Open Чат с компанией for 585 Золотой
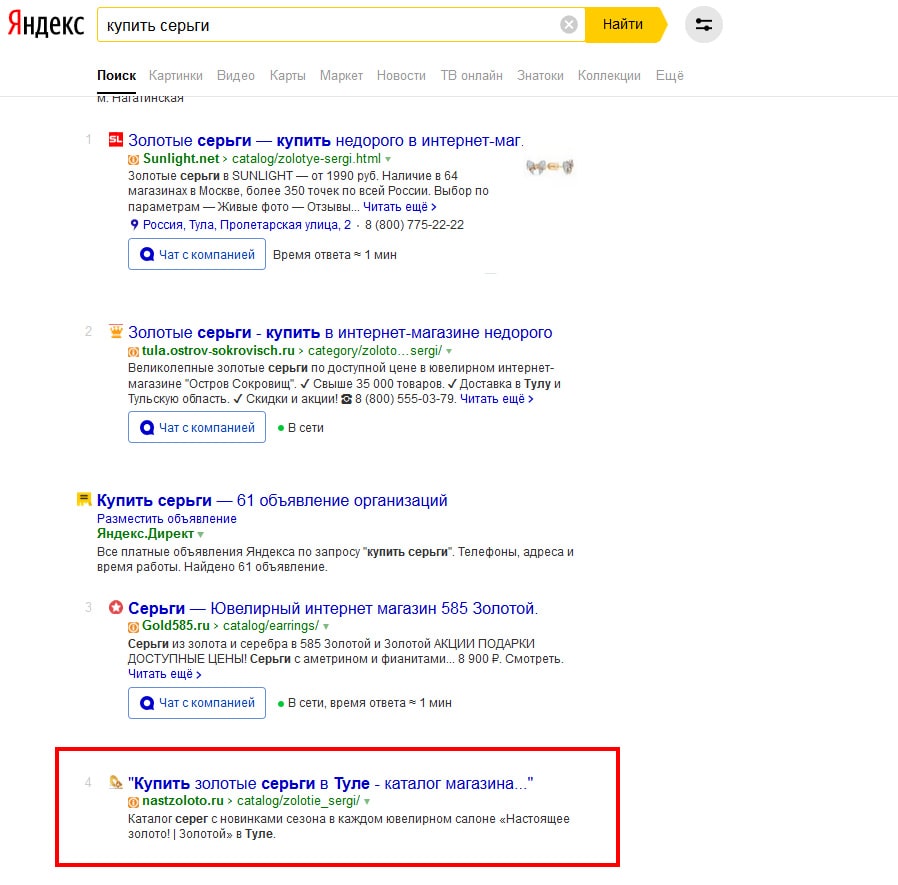 (197, 702)
